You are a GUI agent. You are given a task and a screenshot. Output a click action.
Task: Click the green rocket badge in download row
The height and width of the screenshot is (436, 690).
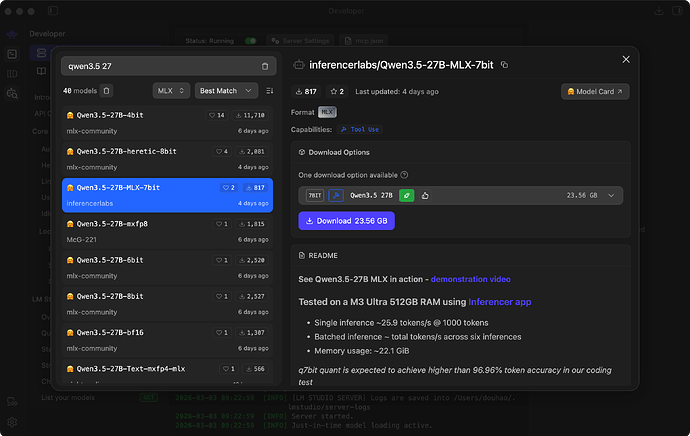coord(407,195)
